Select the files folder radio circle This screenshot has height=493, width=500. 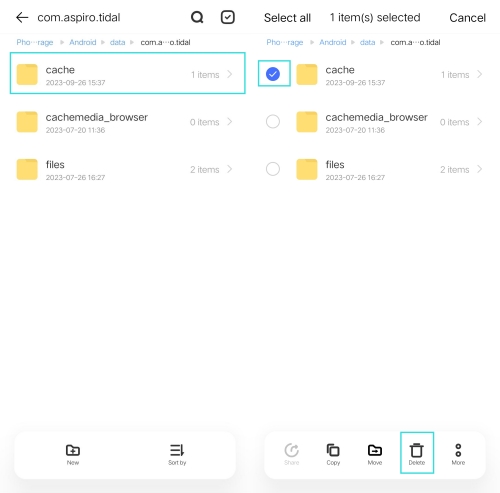(x=273, y=169)
